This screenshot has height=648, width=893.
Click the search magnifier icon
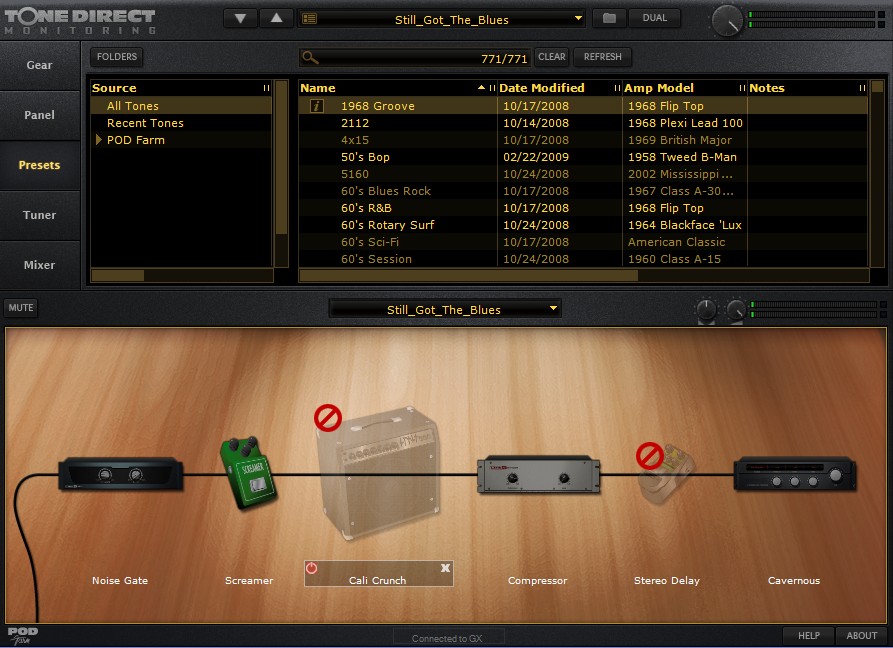(x=309, y=57)
